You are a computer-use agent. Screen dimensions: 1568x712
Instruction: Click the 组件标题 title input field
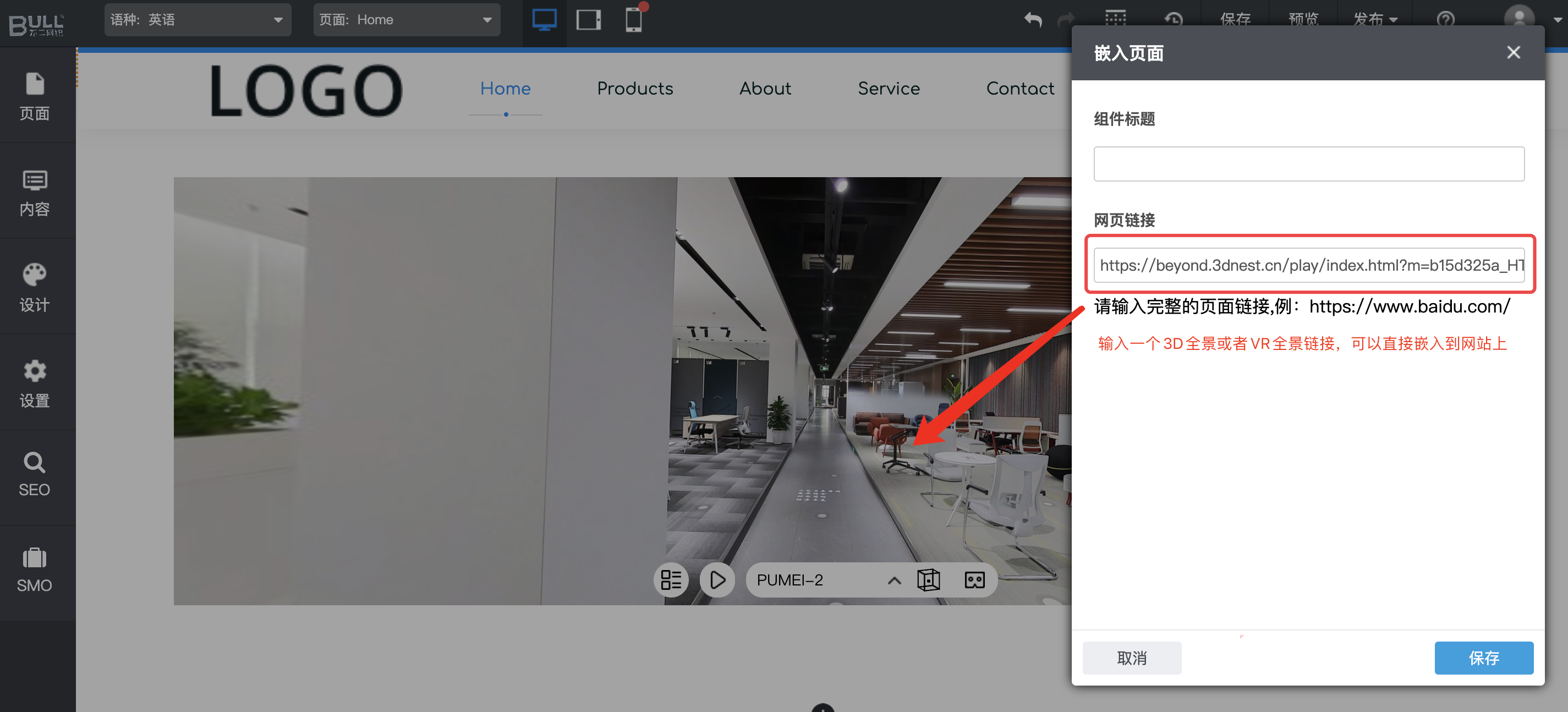pyautogui.click(x=1308, y=164)
